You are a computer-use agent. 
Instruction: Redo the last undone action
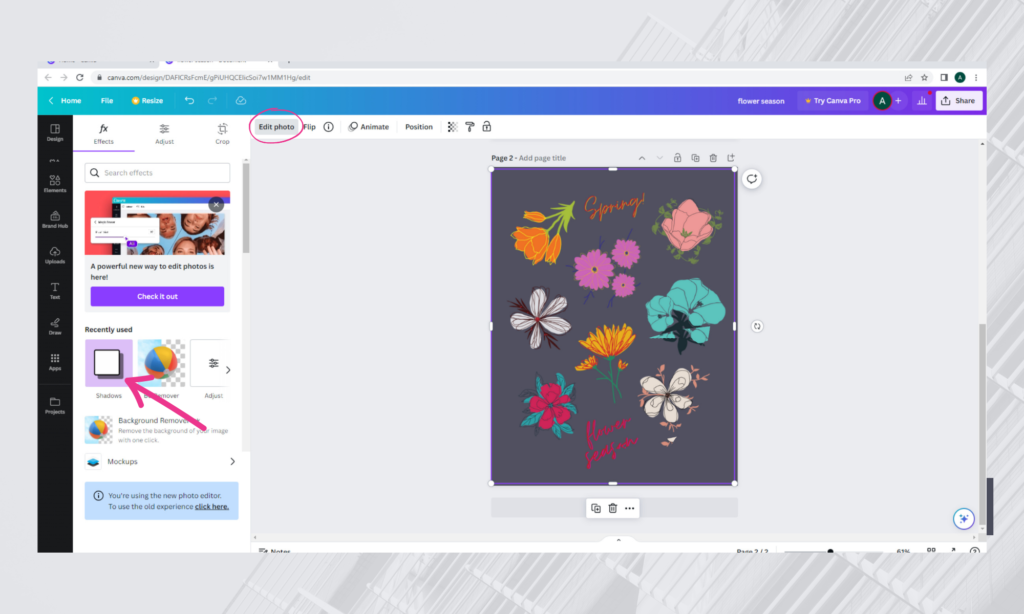(212, 101)
